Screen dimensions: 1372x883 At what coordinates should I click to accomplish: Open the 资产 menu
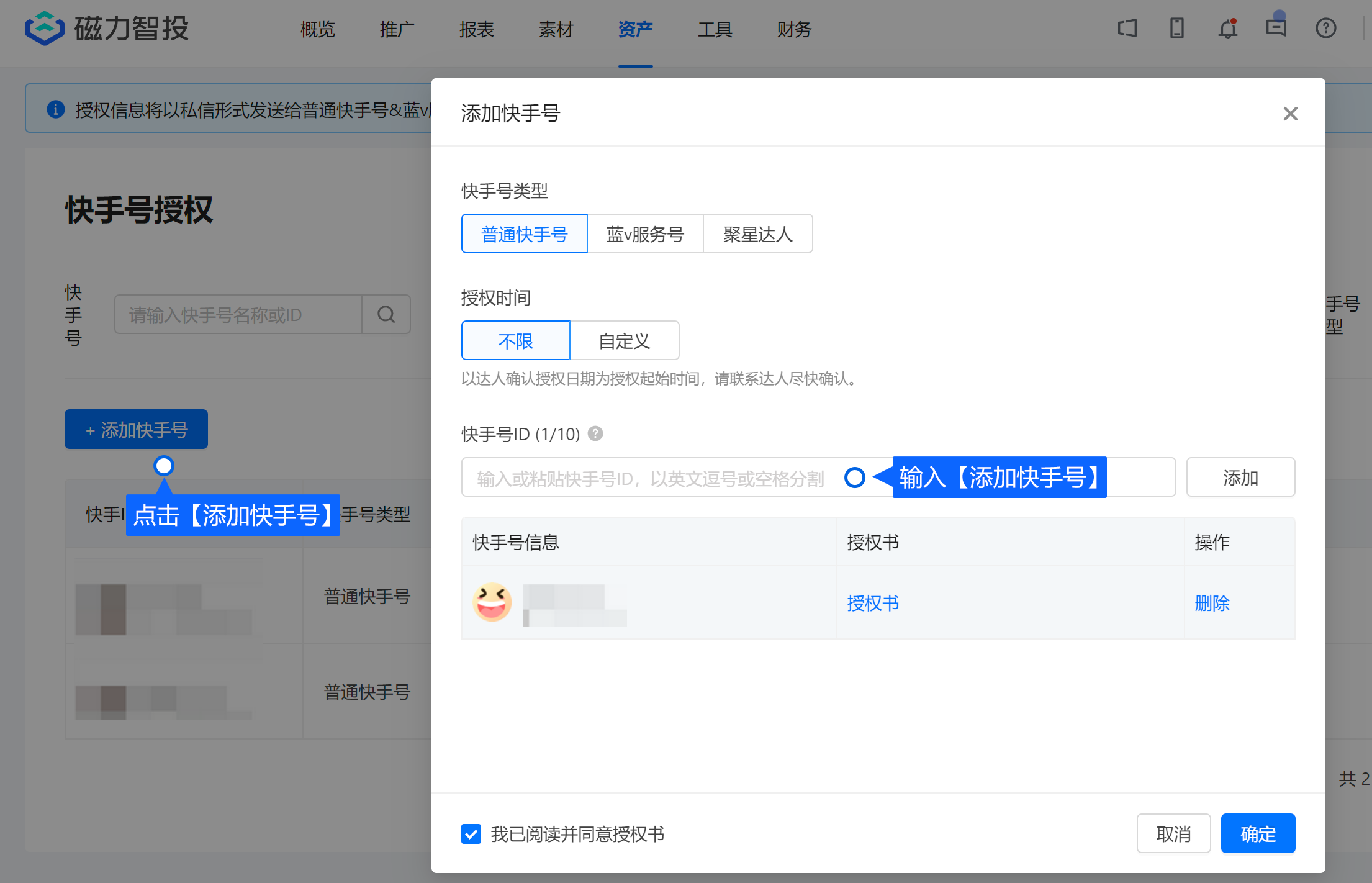tap(635, 29)
